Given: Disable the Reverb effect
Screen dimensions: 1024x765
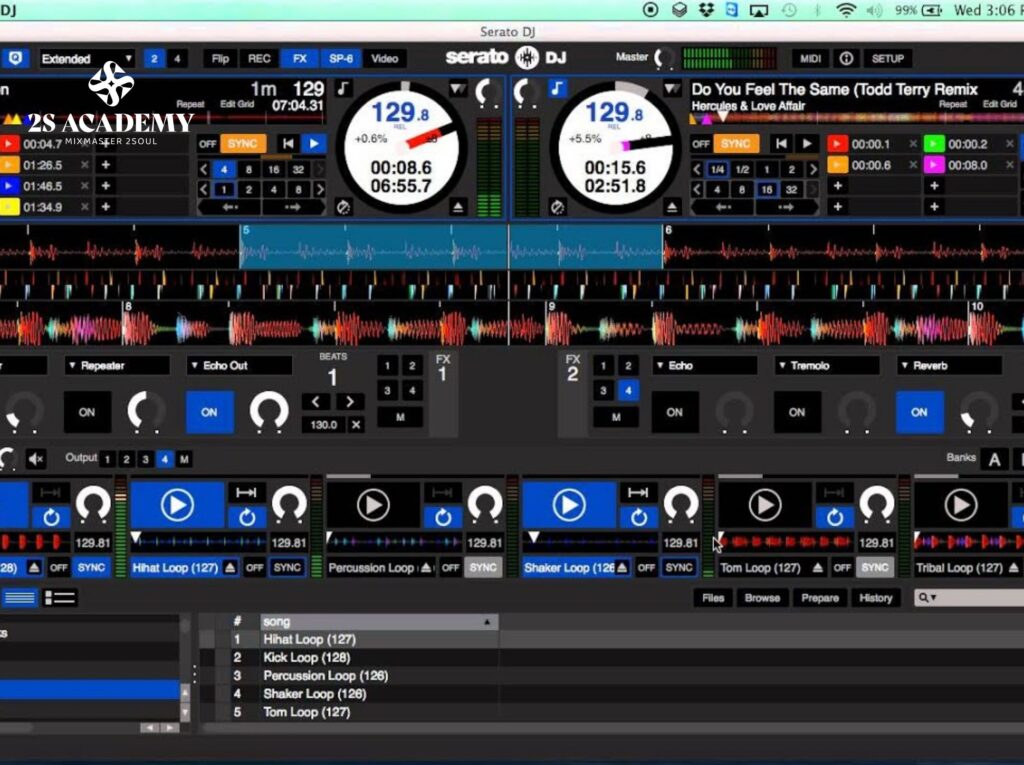Looking at the screenshot, I should coord(920,412).
